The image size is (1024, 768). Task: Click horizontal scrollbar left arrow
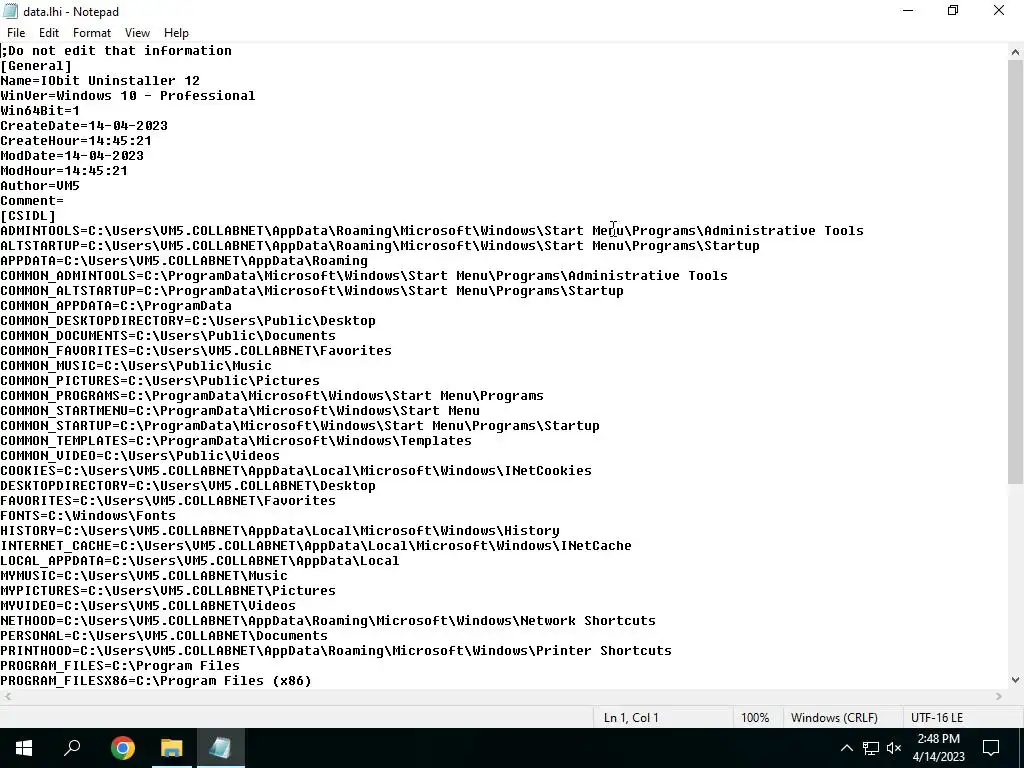tap(8, 696)
